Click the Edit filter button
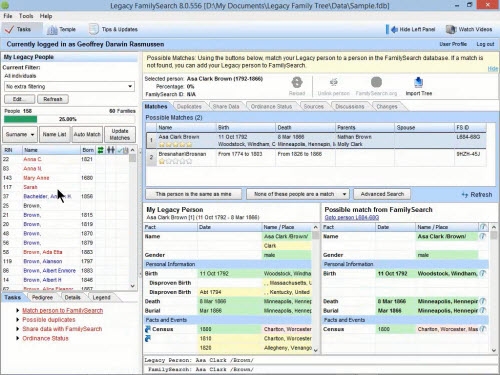 point(19,99)
